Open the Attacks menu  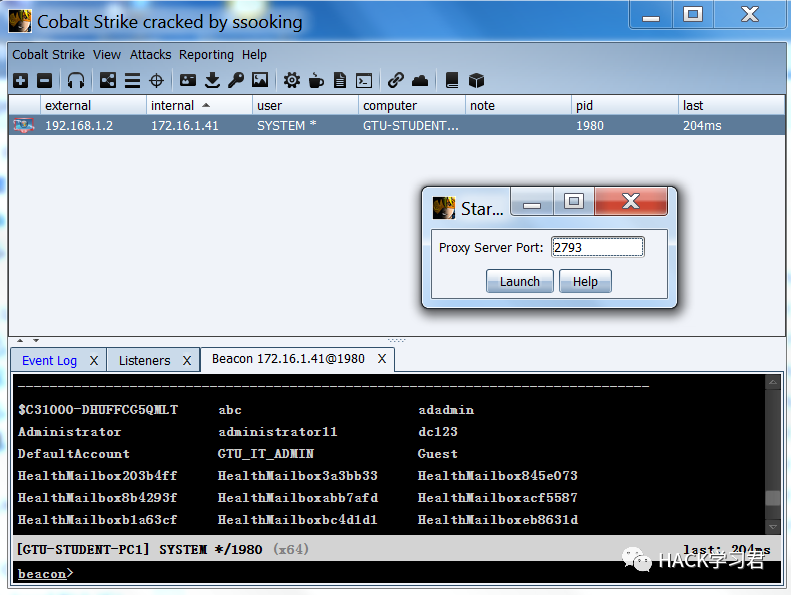pyautogui.click(x=150, y=55)
